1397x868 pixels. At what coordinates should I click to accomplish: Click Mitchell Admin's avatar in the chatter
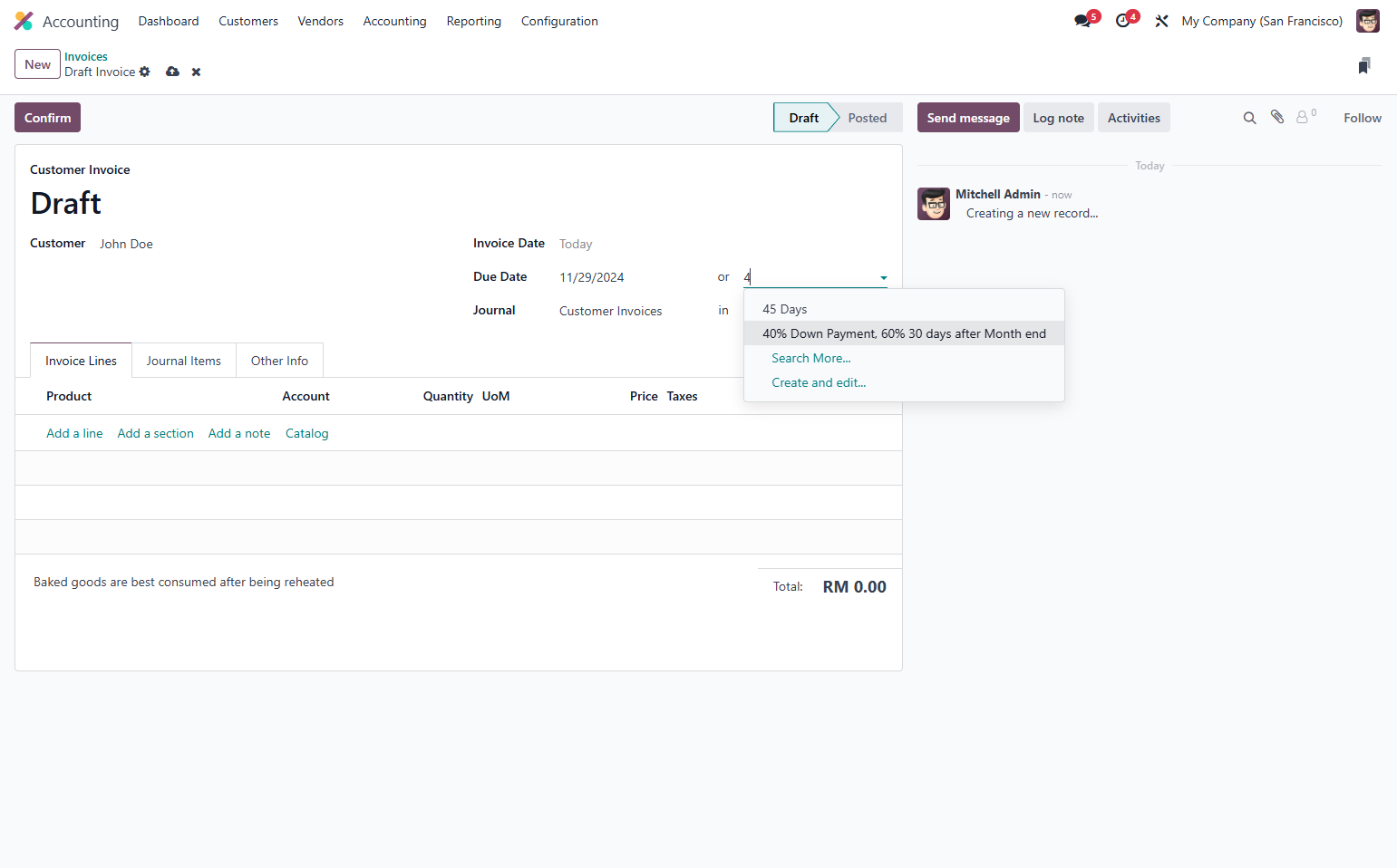click(x=934, y=204)
